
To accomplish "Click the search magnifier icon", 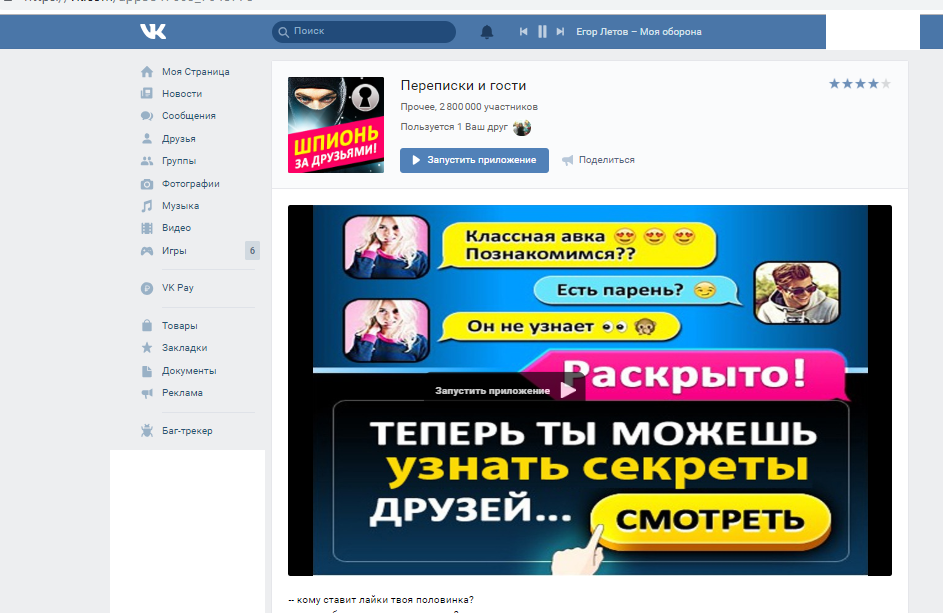I will coord(283,32).
